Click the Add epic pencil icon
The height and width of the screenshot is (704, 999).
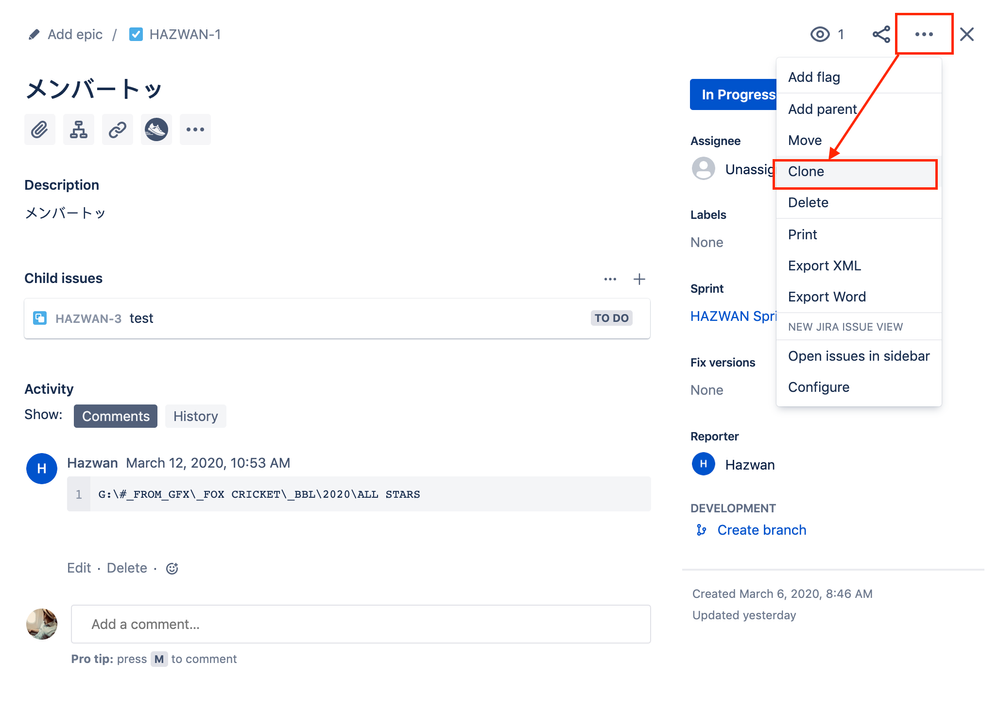[34, 34]
